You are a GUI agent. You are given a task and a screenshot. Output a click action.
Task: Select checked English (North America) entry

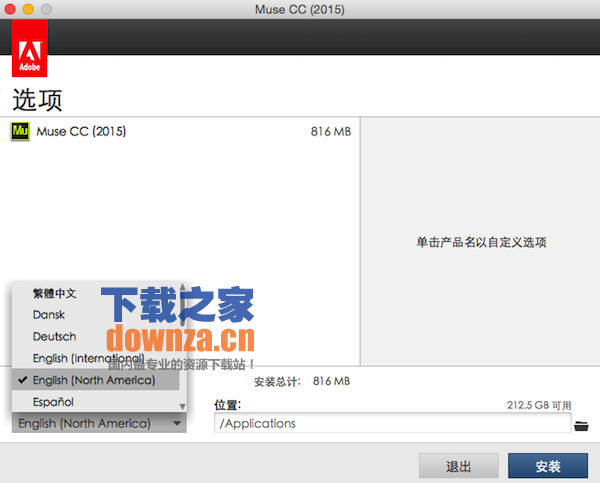point(96,380)
